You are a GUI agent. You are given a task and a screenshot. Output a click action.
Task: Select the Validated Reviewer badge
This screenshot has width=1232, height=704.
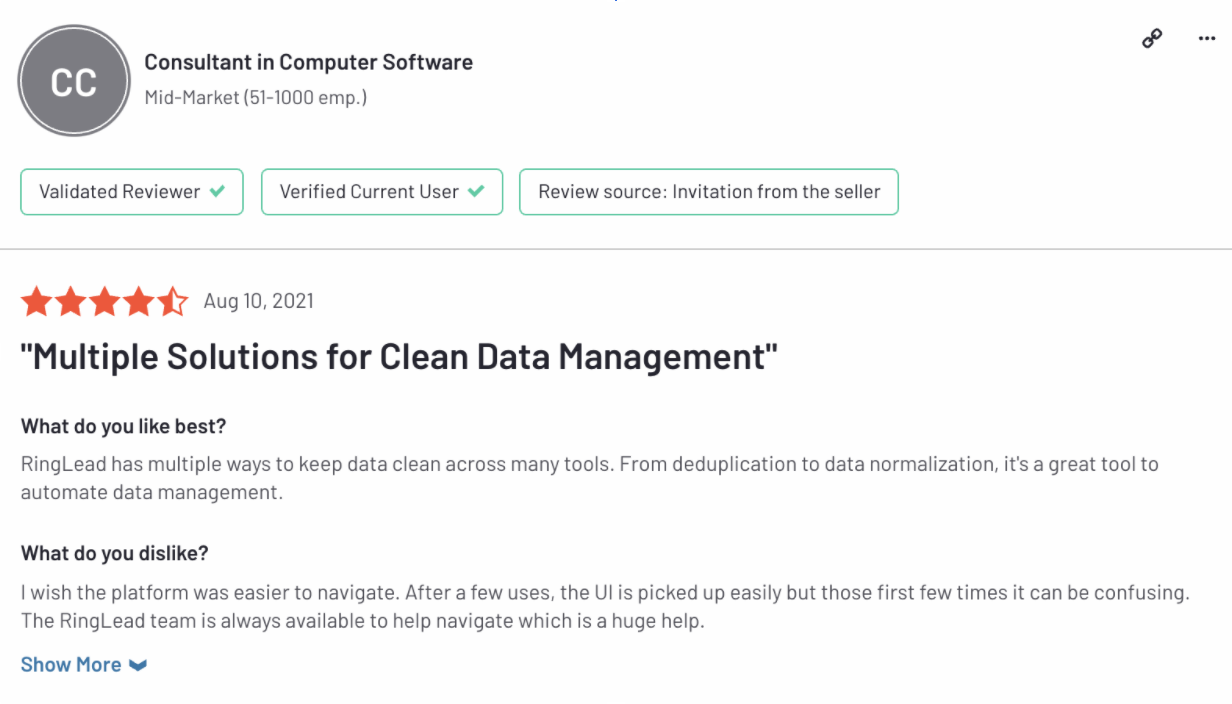tap(131, 192)
